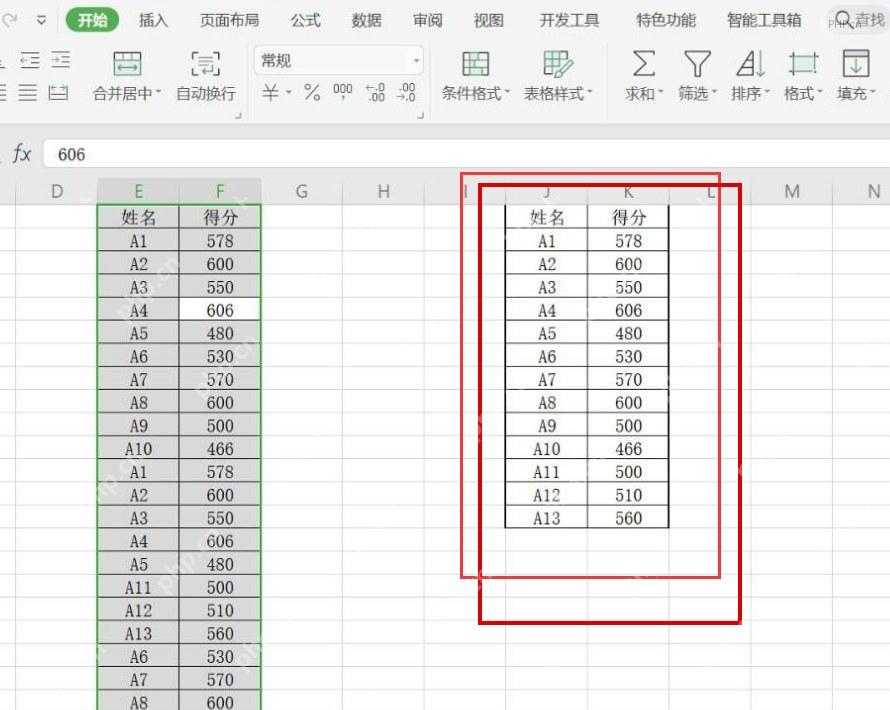890x710 pixels.
Task: Expand the Sum dropdown arrow
Action: (661, 92)
